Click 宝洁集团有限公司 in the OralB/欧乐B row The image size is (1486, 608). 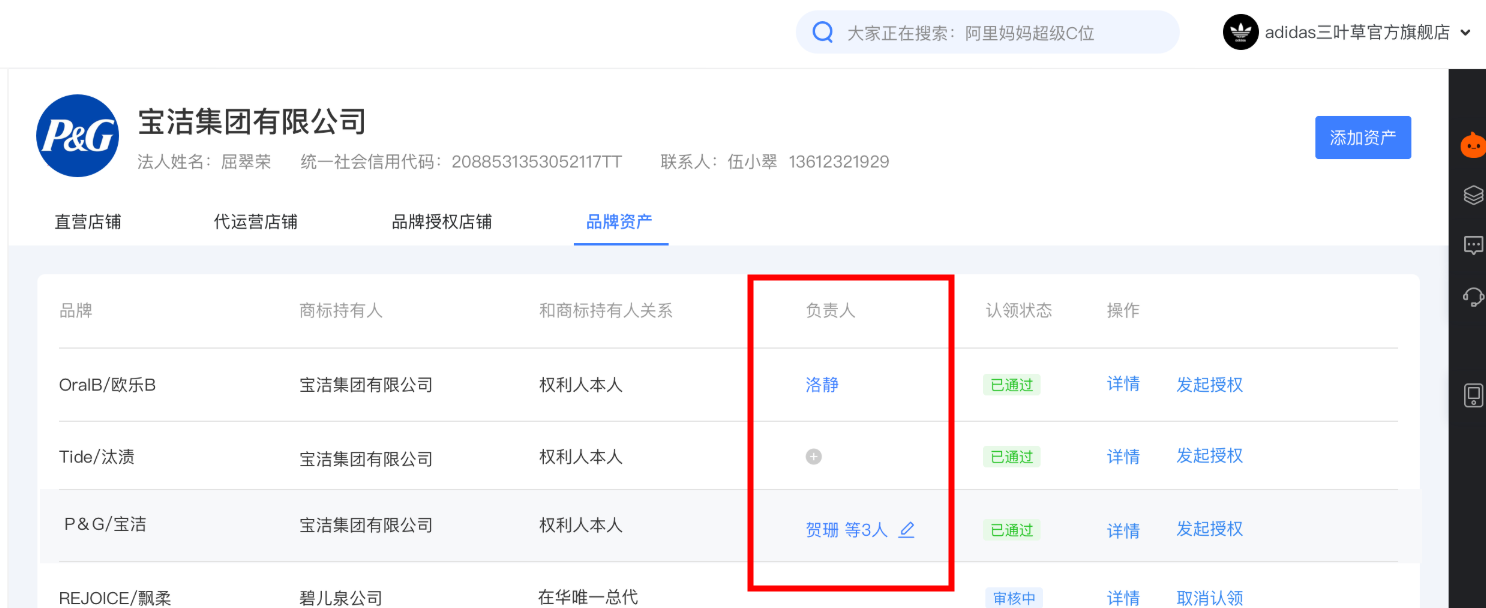tap(366, 384)
